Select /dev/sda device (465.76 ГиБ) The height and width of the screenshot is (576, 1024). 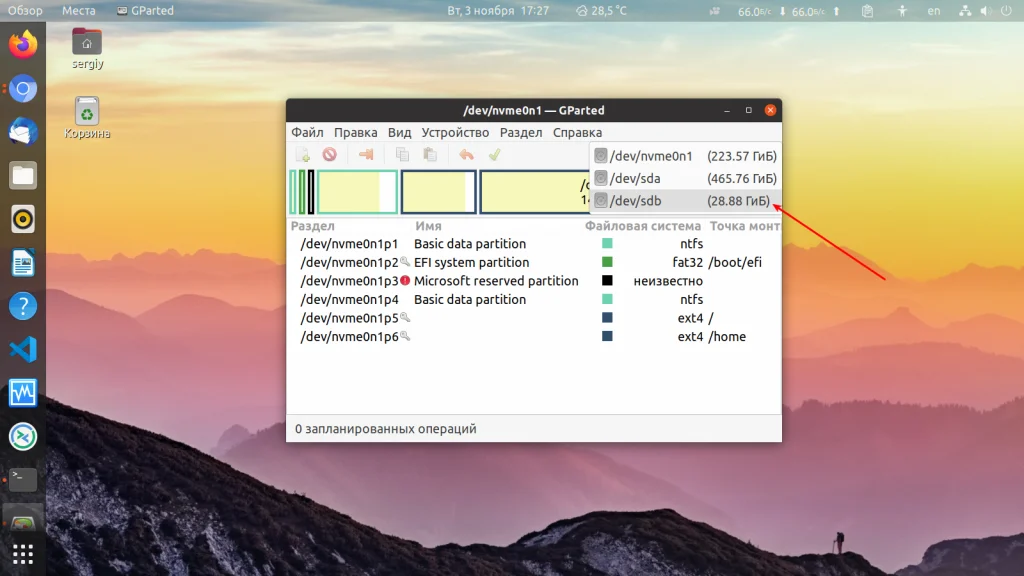tap(685, 178)
